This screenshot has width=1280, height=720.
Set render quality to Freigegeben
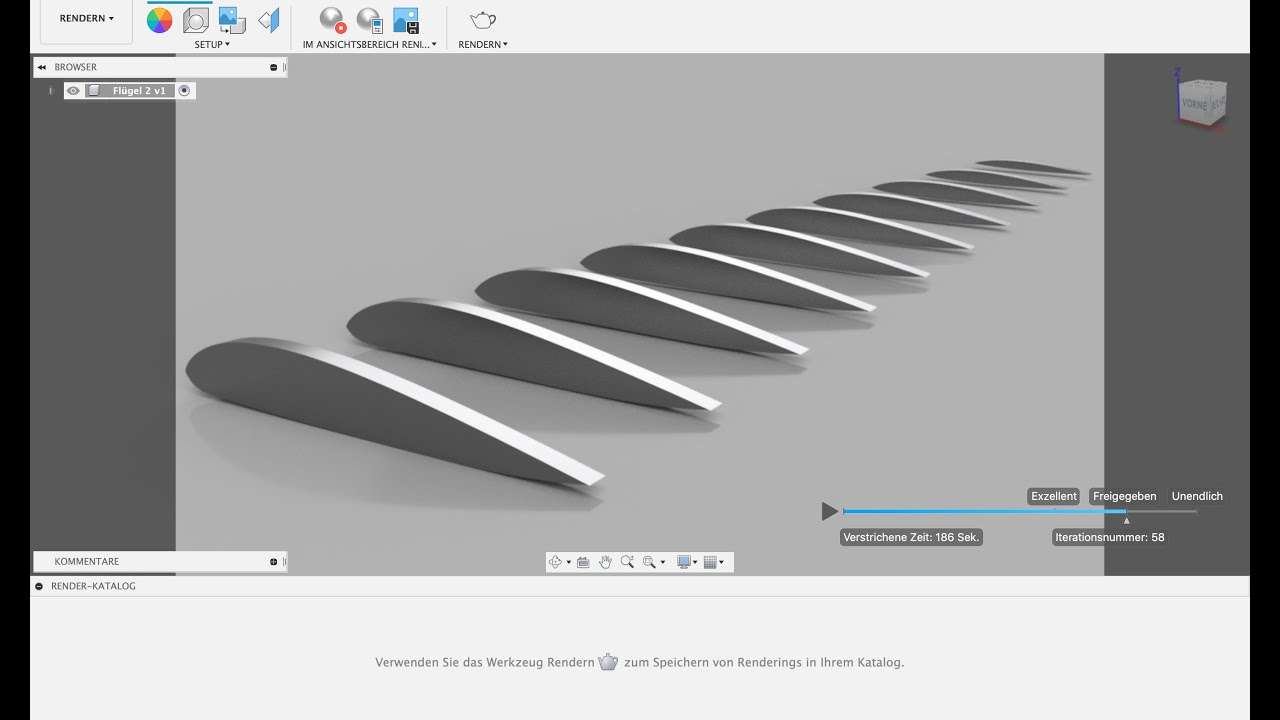1124,496
